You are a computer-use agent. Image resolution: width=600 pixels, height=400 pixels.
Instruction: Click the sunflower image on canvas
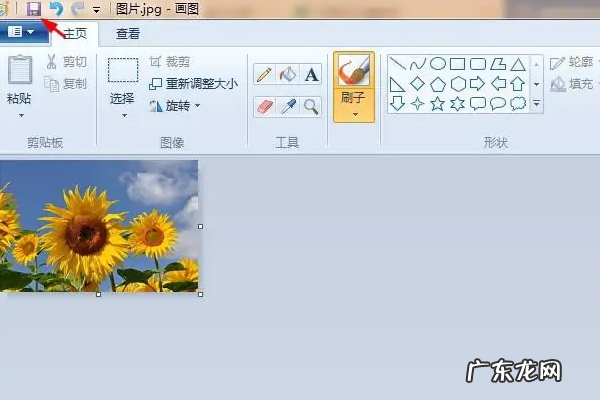(99, 226)
